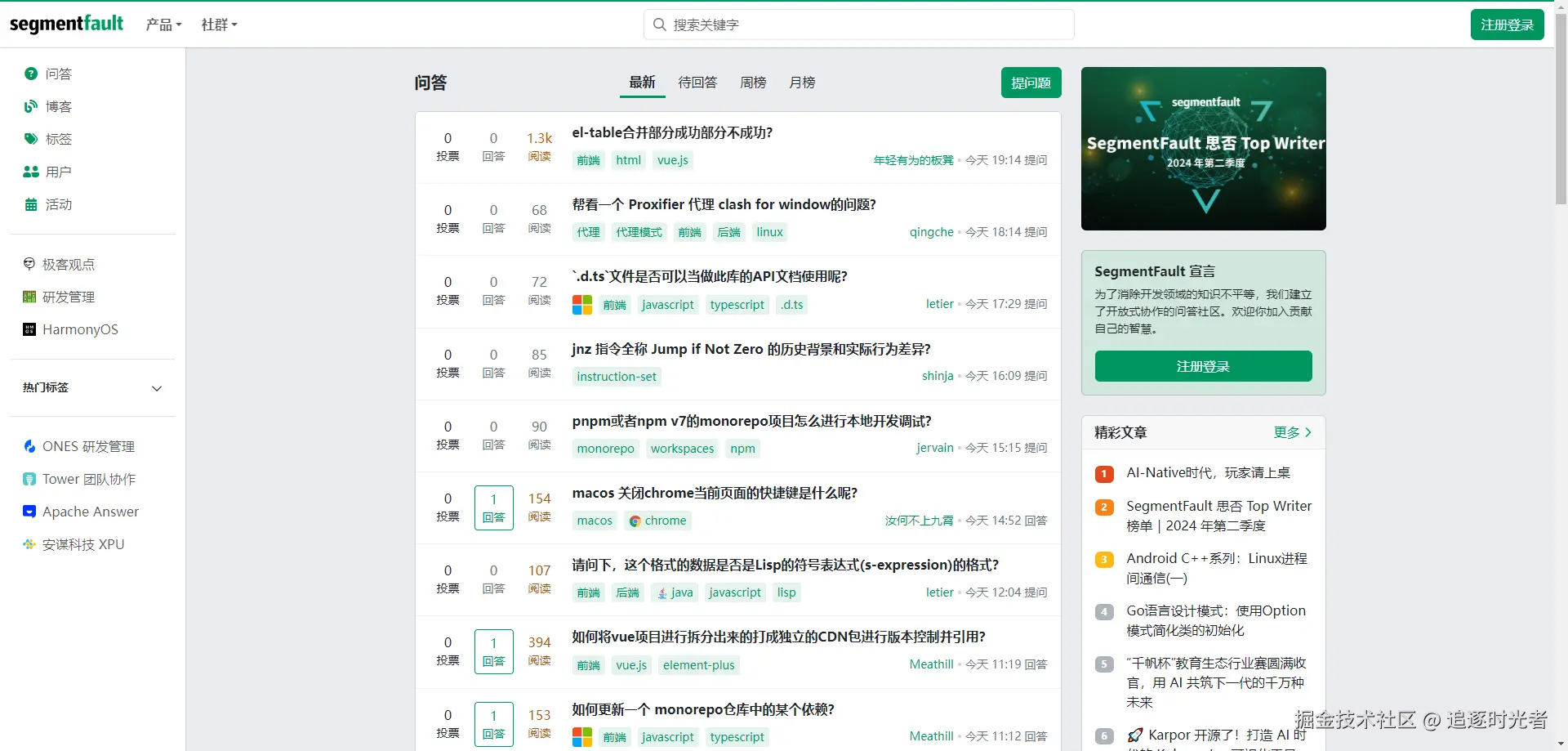Click the 用户 users icon in sidebar
This screenshot has width=1568, height=751.
pyautogui.click(x=31, y=172)
